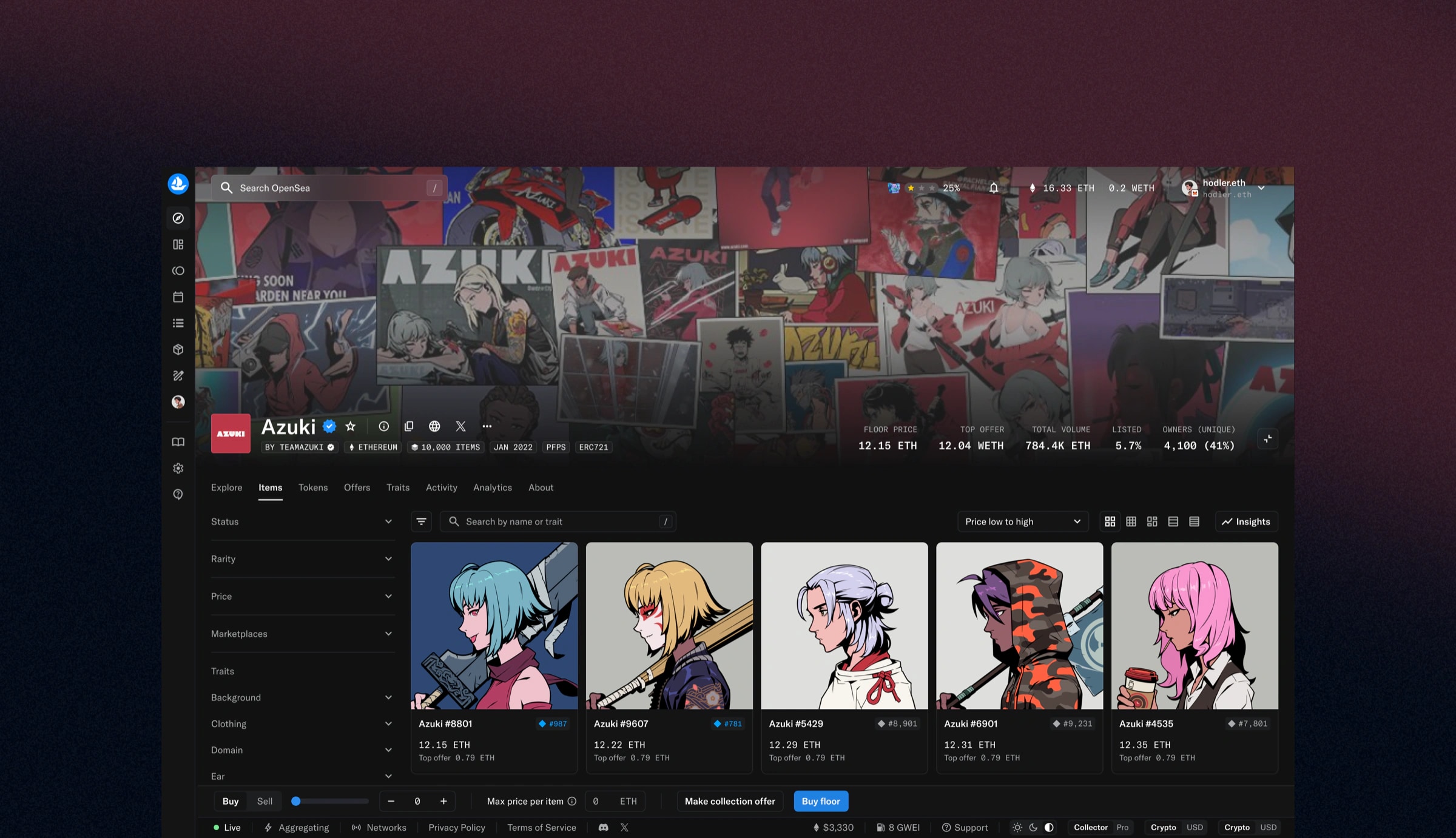Switch to the Pro mode

(x=1122, y=827)
